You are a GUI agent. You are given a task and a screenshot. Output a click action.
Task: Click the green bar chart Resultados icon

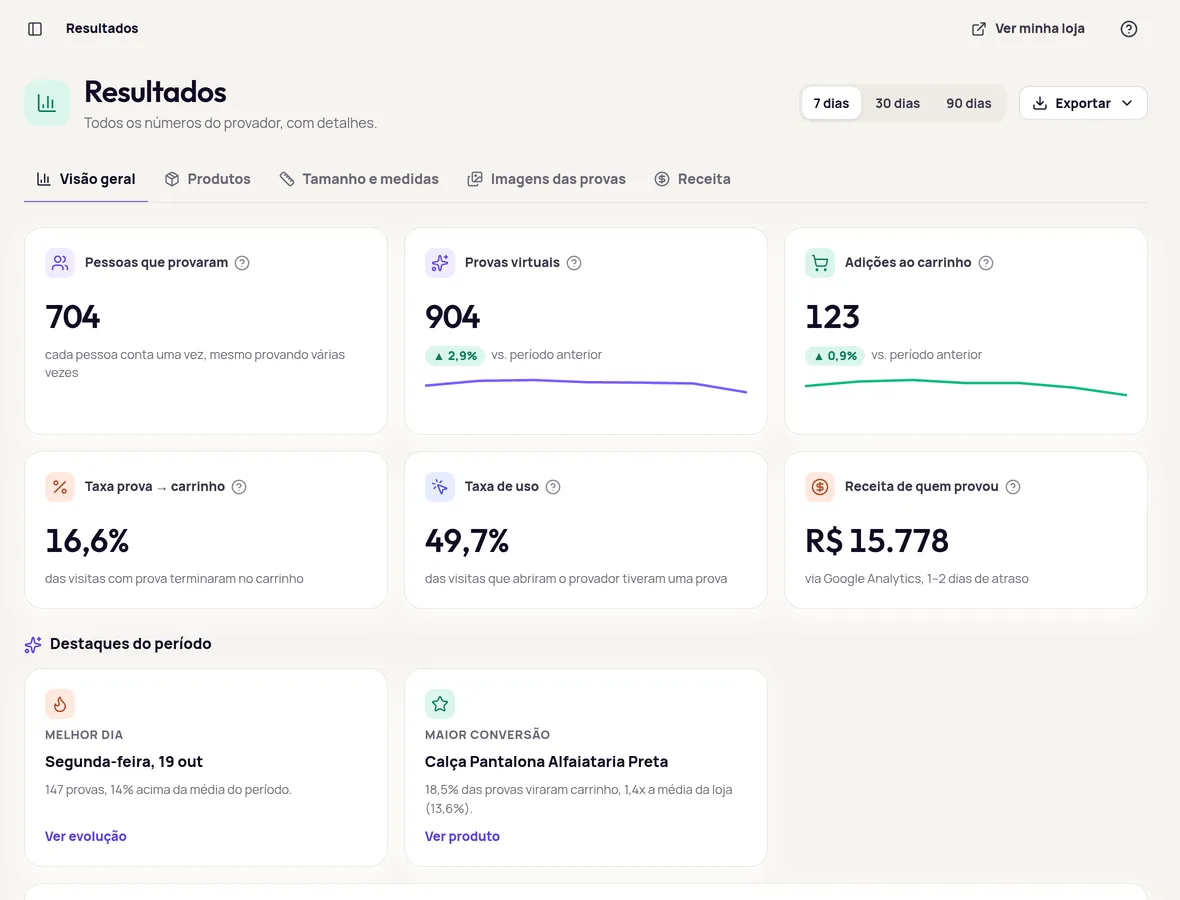(47, 103)
